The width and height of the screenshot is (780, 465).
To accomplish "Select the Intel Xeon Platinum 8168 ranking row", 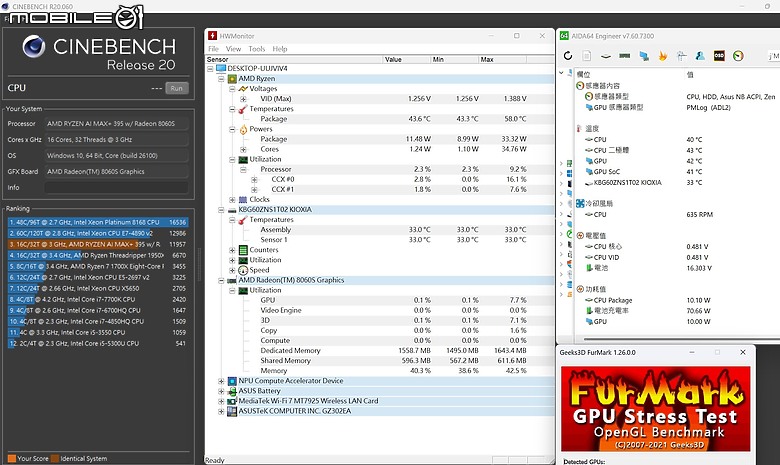I will [98, 222].
